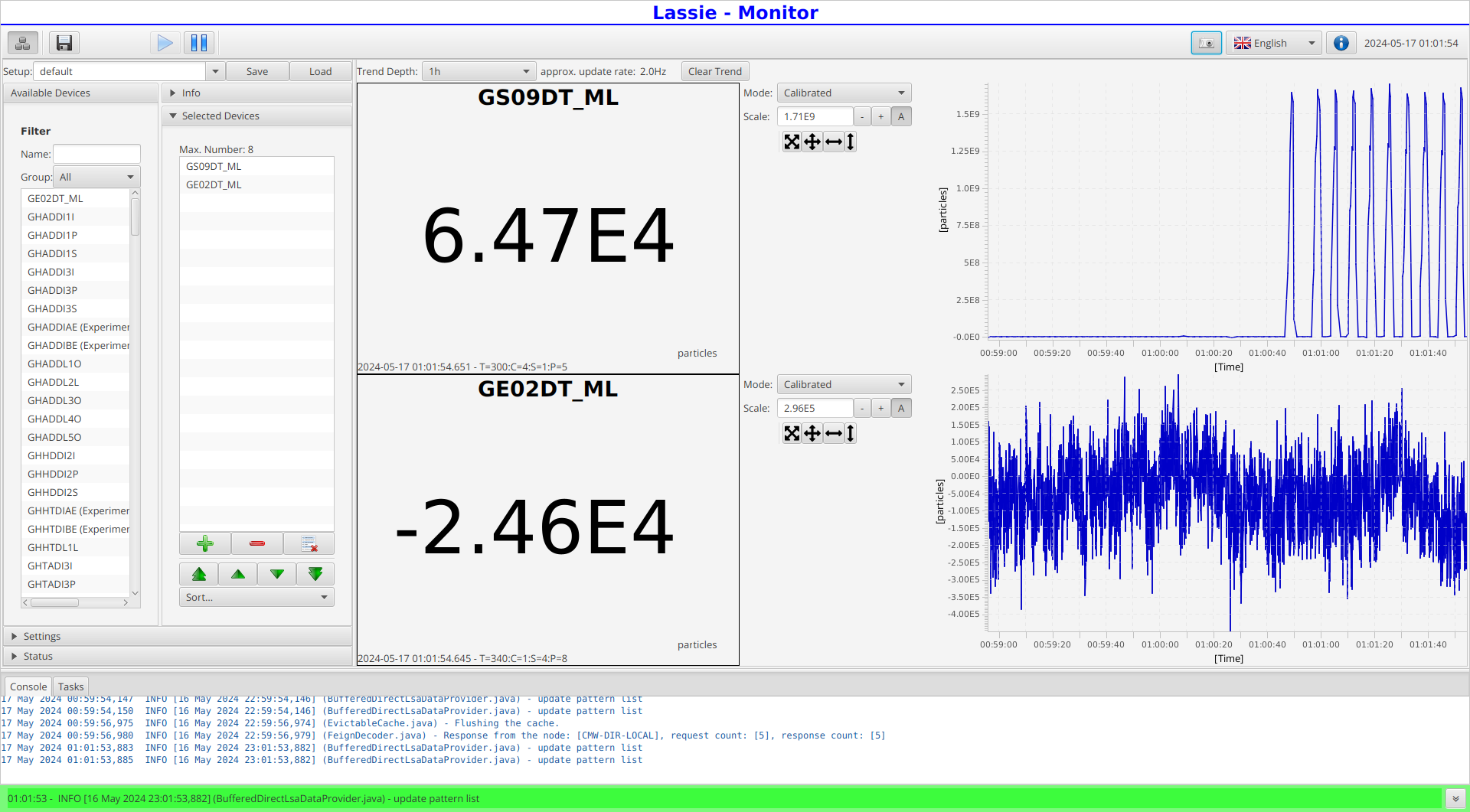Click the setup Load button

pyautogui.click(x=320, y=71)
